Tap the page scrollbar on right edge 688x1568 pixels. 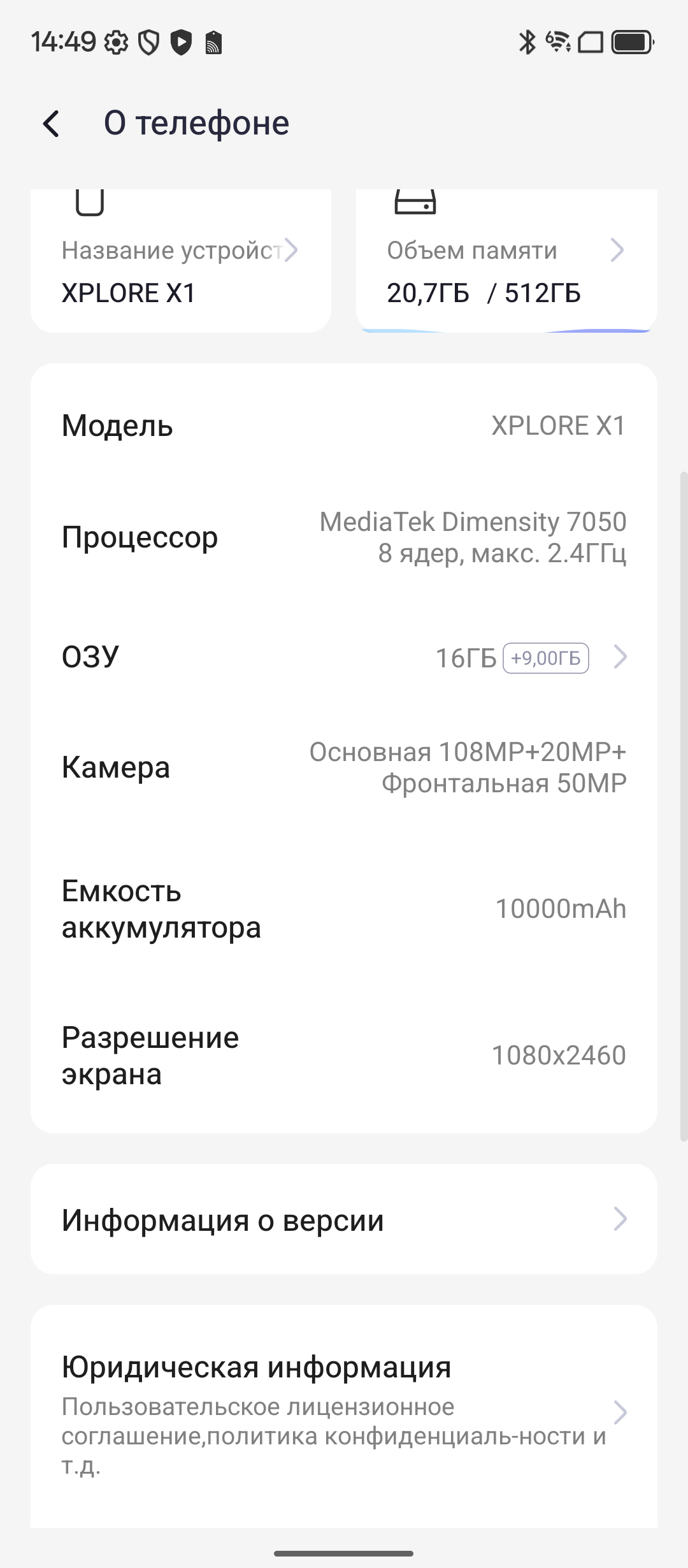click(x=684, y=803)
